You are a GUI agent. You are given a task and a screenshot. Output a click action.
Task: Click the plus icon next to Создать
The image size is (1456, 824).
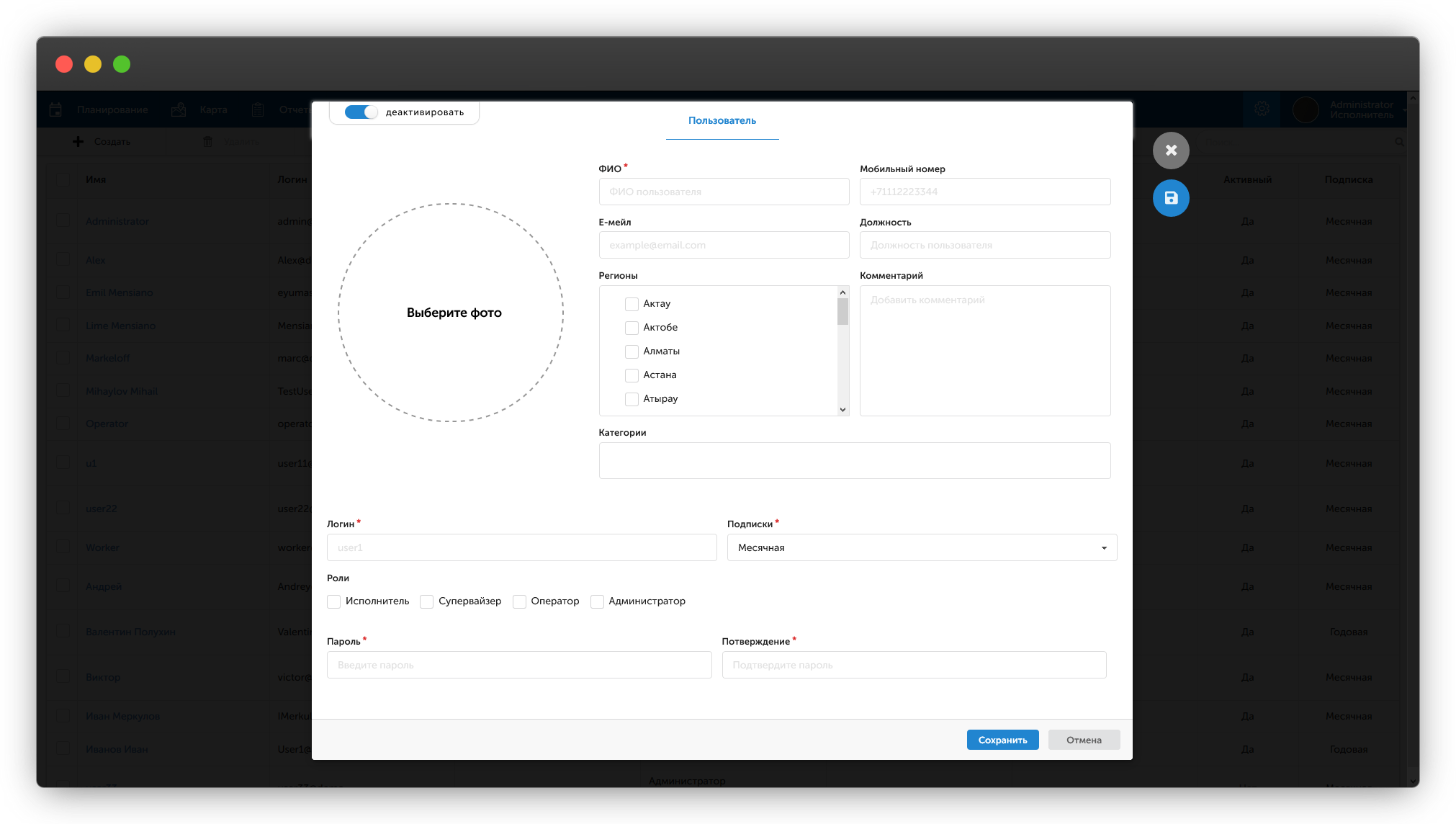click(78, 141)
